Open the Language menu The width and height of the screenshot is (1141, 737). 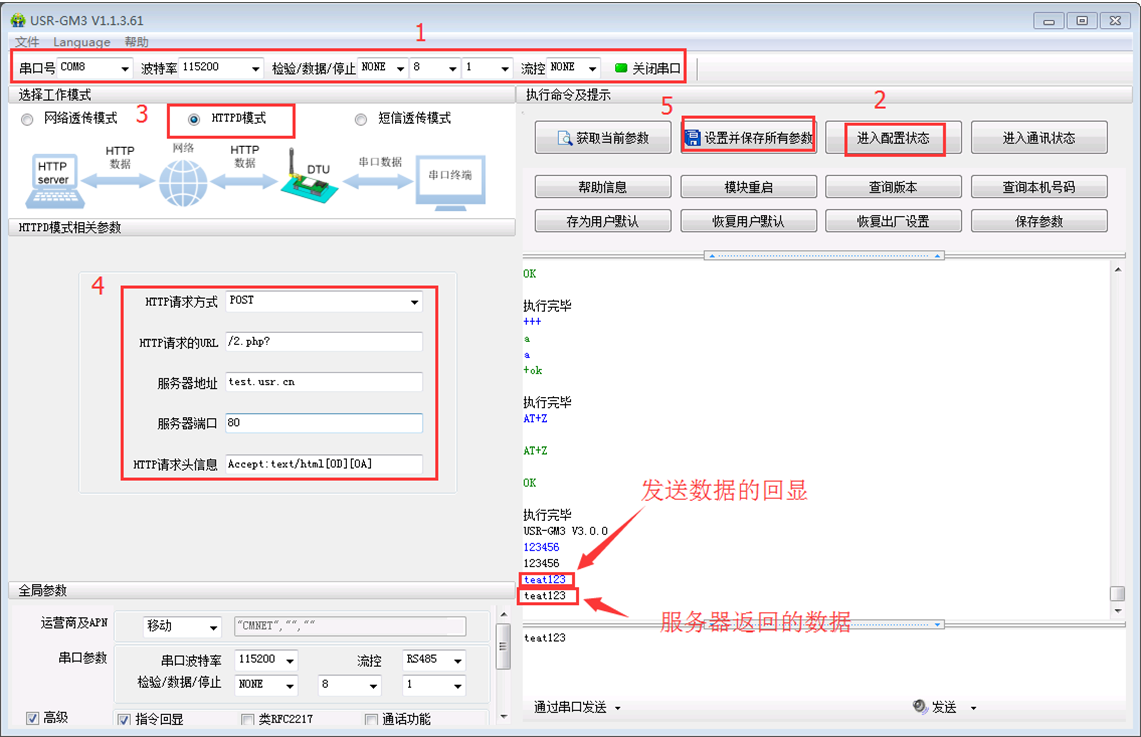tap(82, 42)
